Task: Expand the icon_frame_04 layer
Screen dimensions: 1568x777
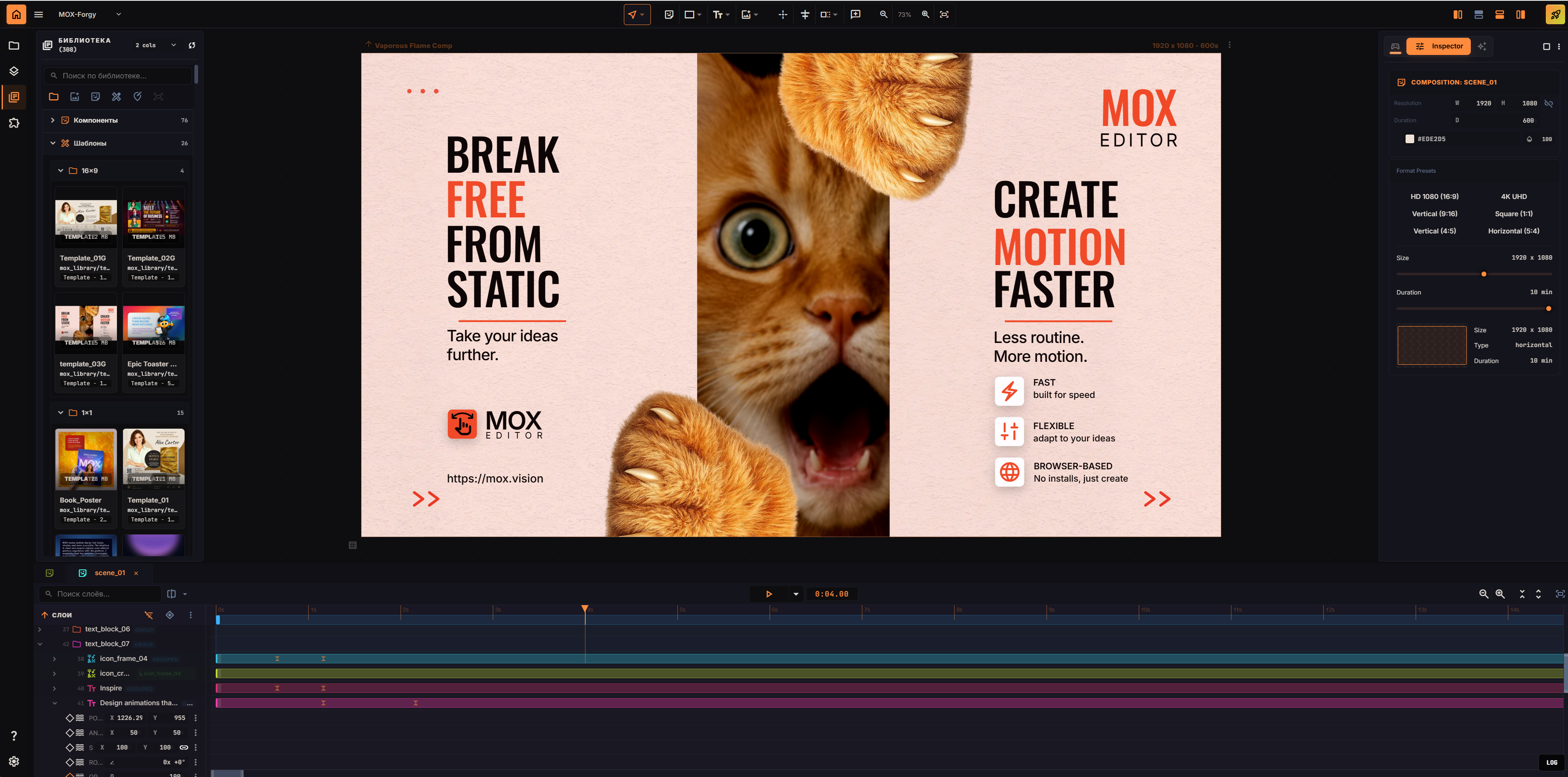Action: coord(54,659)
